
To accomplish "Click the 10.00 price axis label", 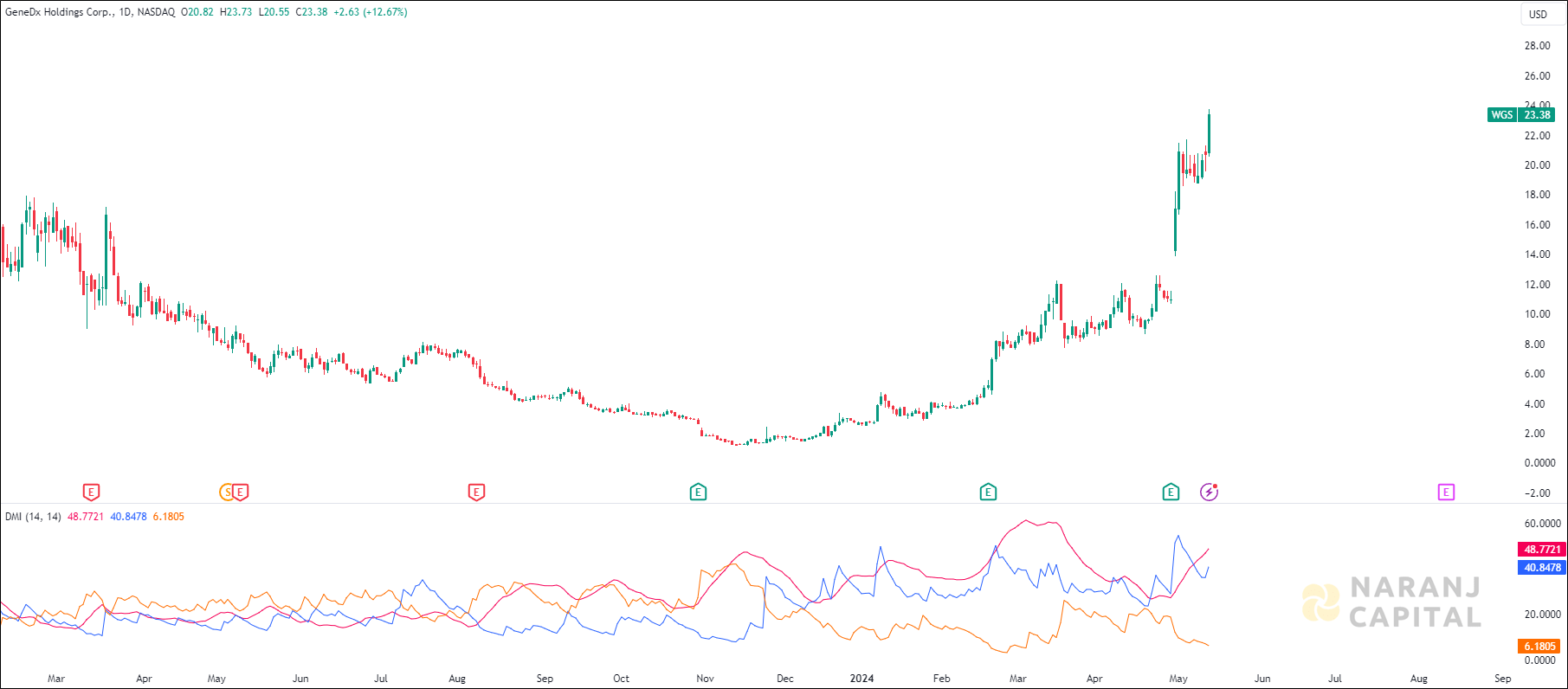I will coord(1538,314).
